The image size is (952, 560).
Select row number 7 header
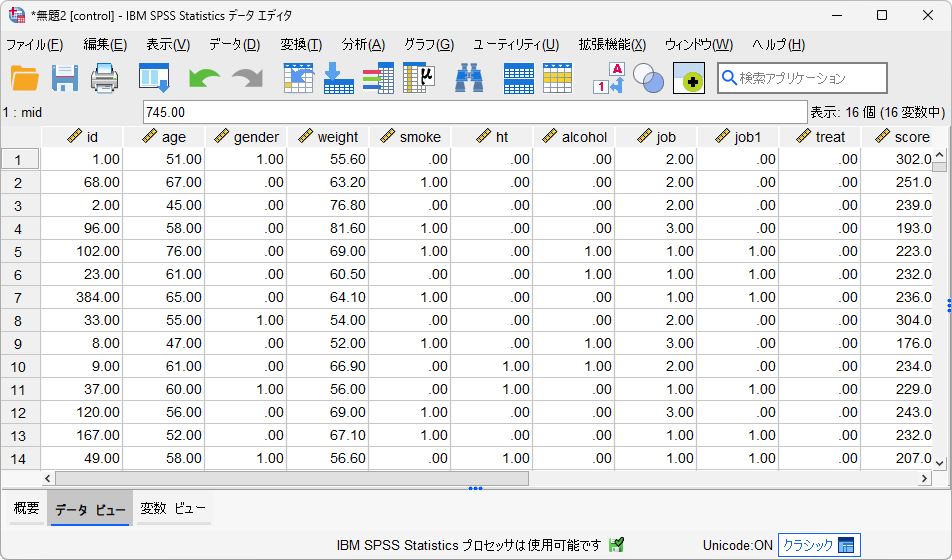pyautogui.click(x=20, y=298)
